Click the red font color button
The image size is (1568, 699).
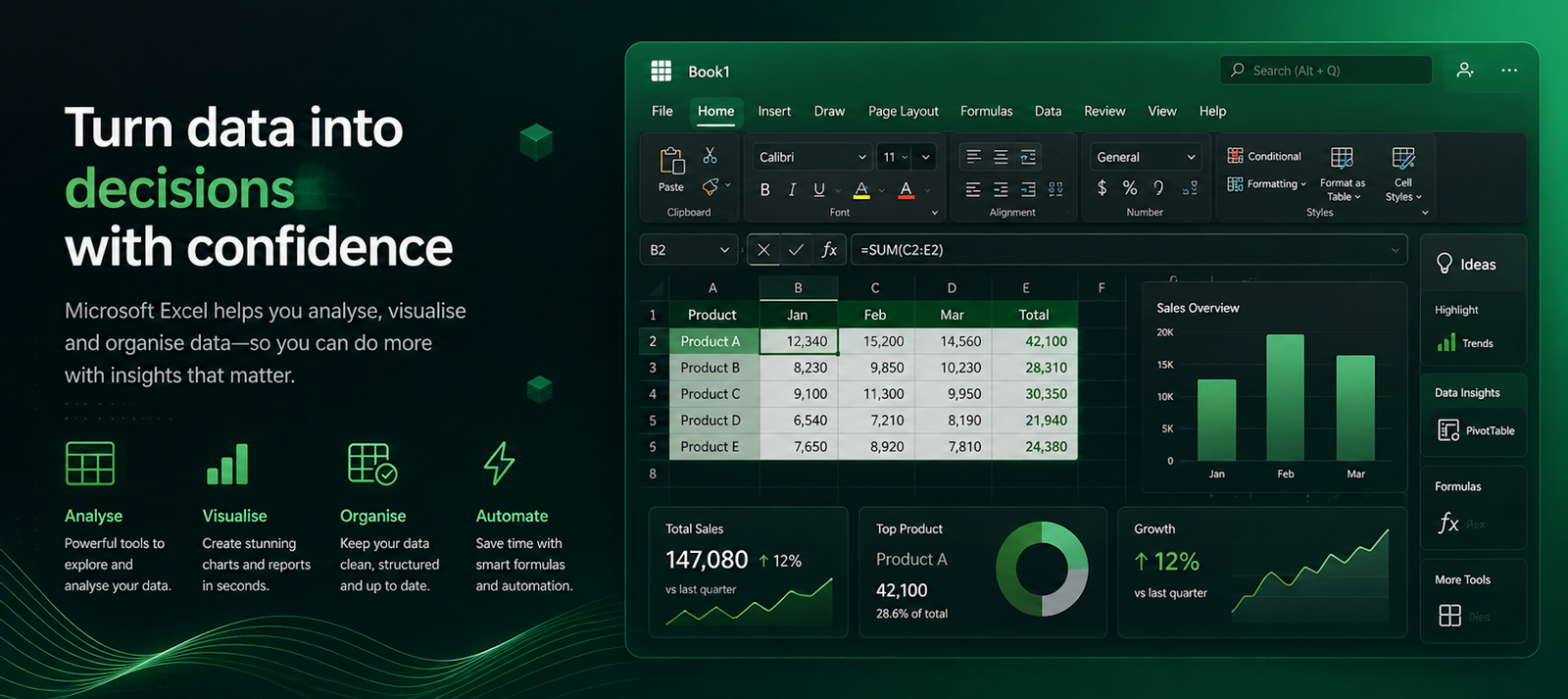[x=906, y=189]
